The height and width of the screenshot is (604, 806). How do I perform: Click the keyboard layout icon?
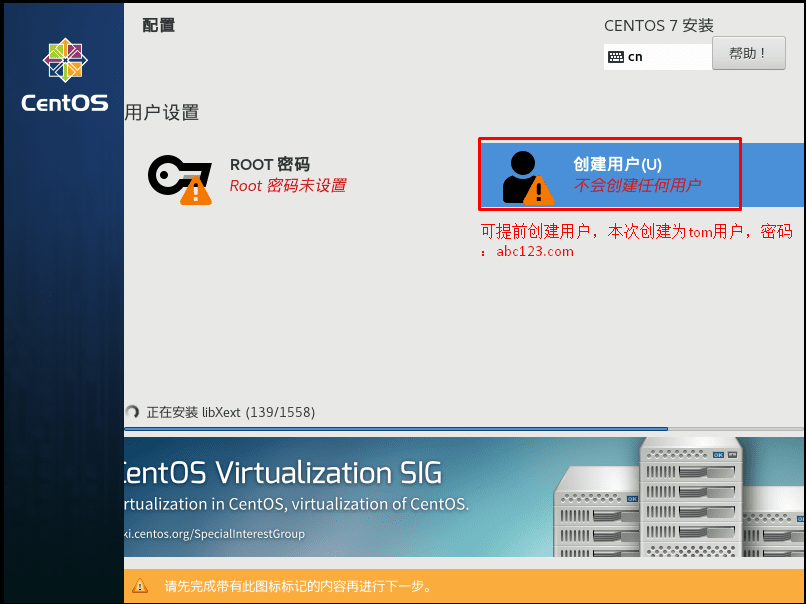pos(615,57)
